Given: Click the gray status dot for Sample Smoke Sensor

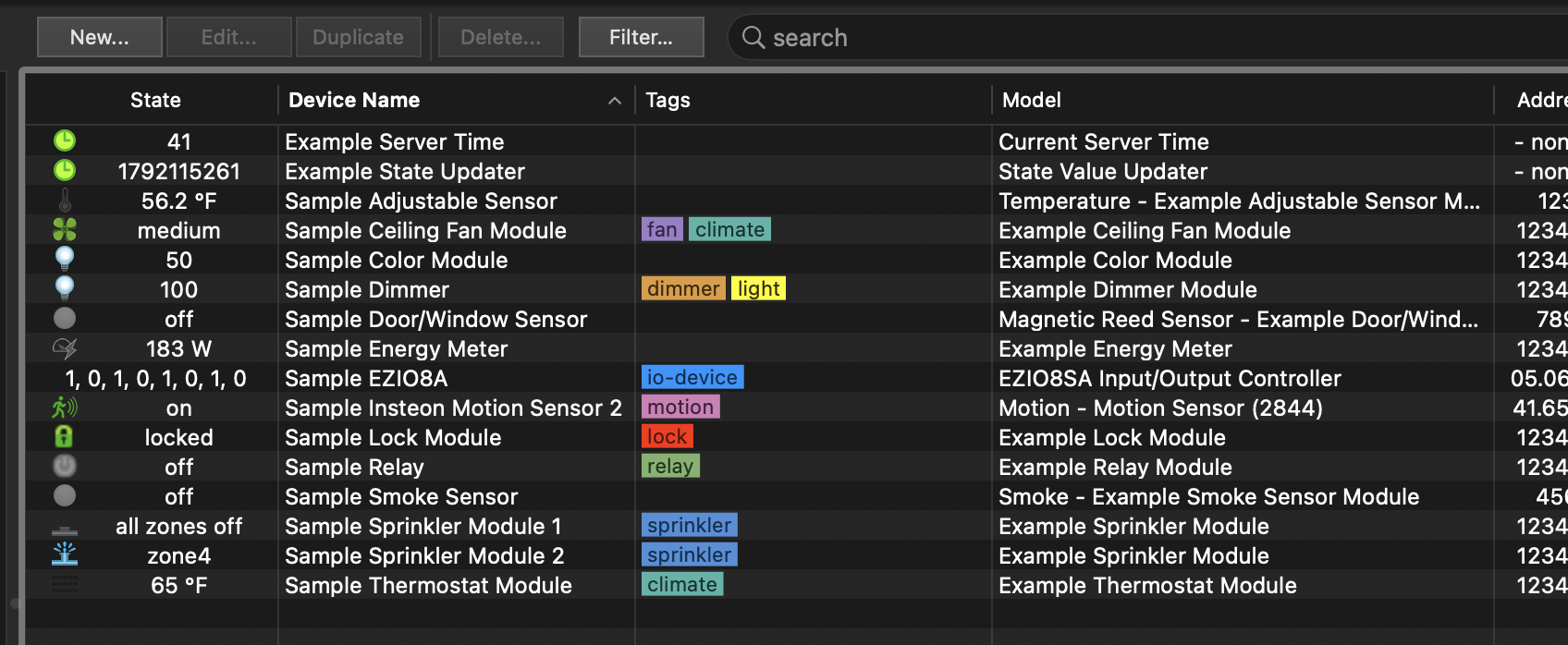Looking at the screenshot, I should pyautogui.click(x=65, y=495).
